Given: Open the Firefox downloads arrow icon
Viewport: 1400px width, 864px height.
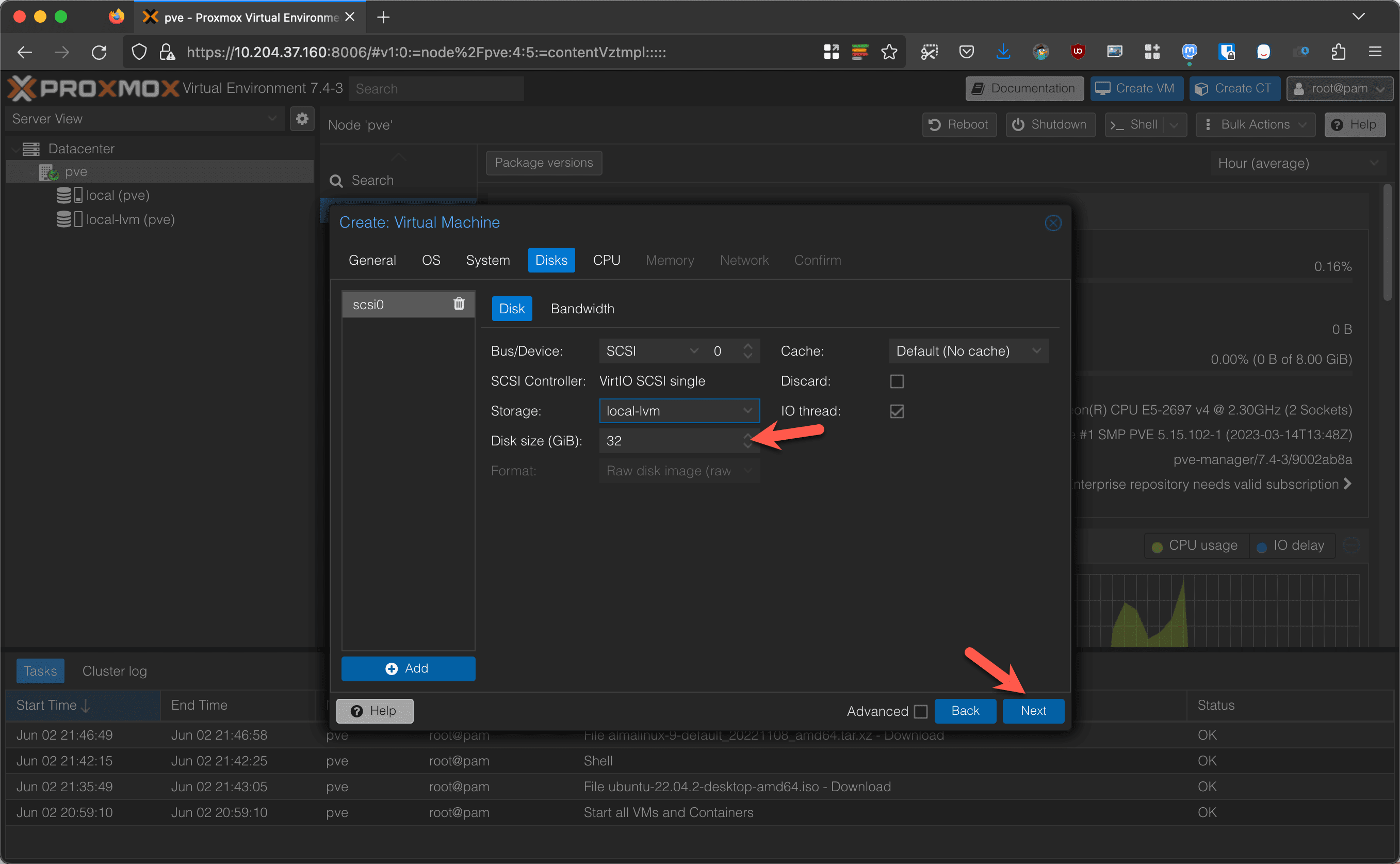Looking at the screenshot, I should pyautogui.click(x=1003, y=52).
